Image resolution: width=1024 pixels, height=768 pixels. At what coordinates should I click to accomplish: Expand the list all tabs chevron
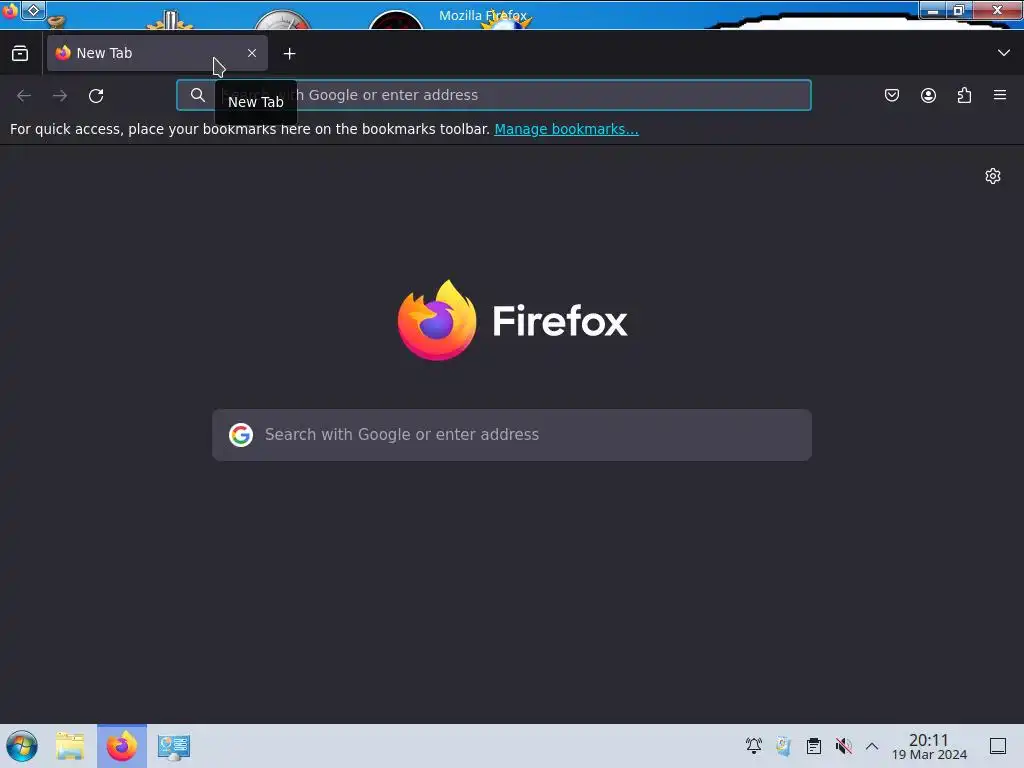tap(1004, 53)
